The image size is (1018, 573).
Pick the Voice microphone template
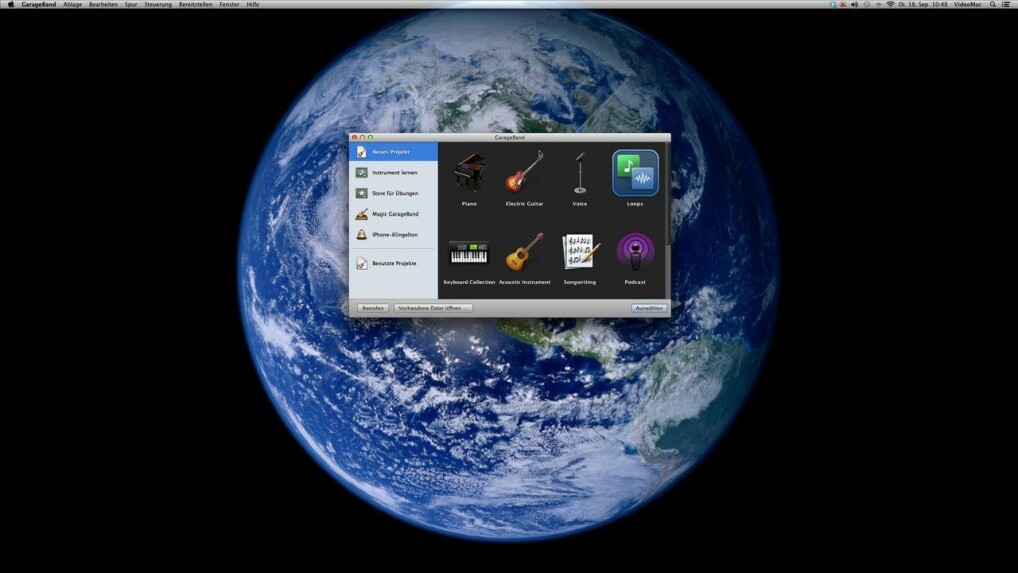coord(580,174)
